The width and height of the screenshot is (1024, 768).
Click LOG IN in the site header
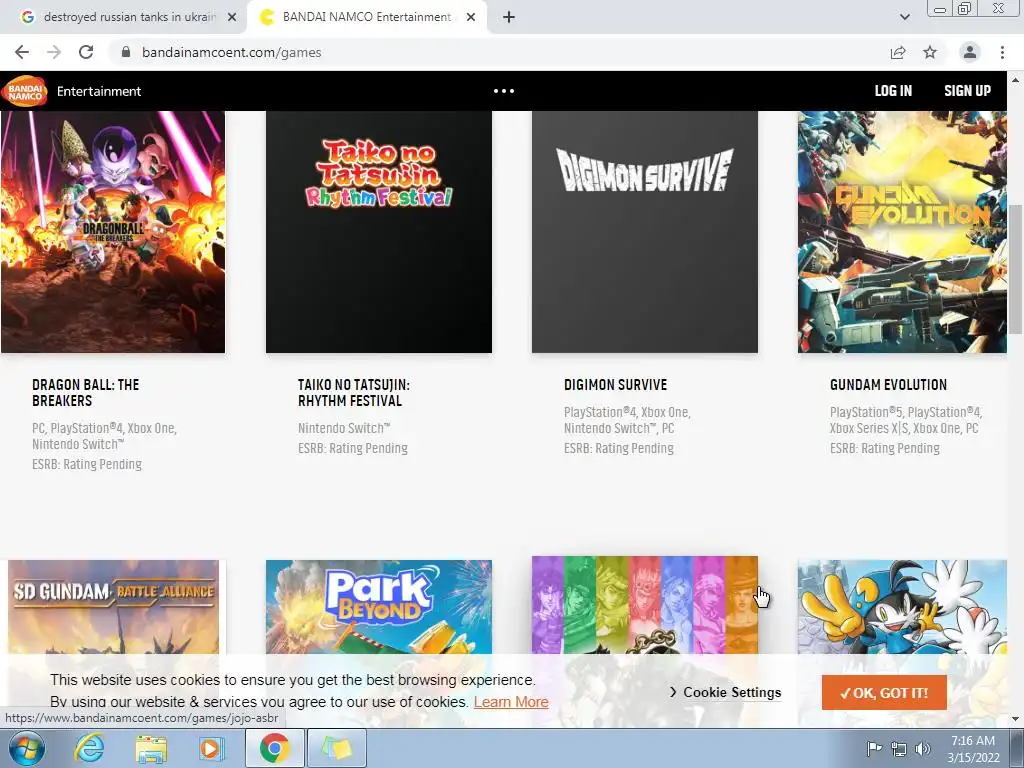pos(893,91)
